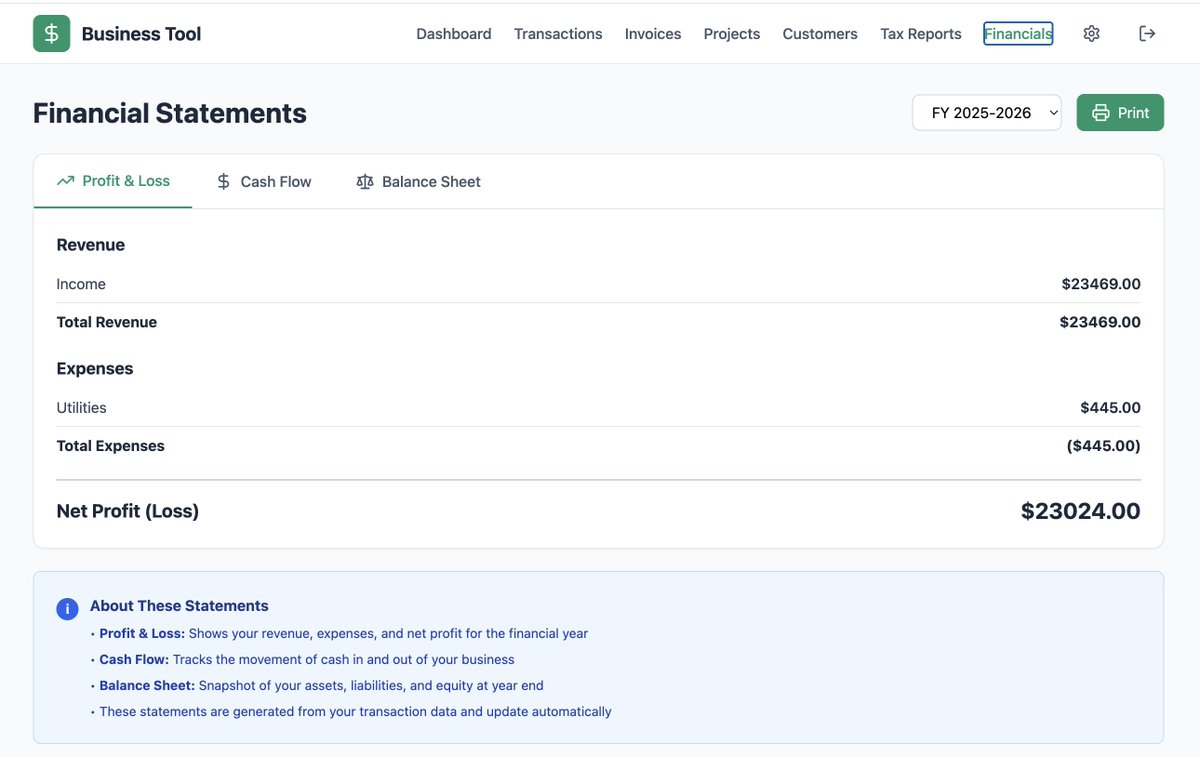Click the Revenue section heading
The width and height of the screenshot is (1200, 757).
91,245
